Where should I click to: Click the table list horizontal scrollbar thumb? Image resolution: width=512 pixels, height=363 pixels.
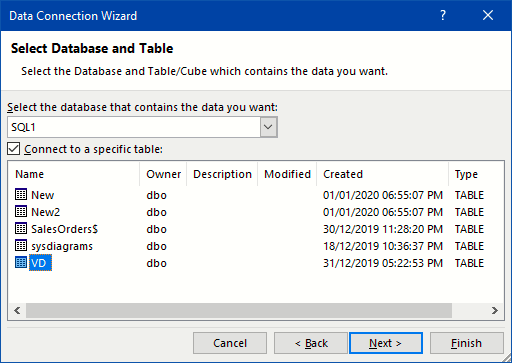(x=239, y=310)
